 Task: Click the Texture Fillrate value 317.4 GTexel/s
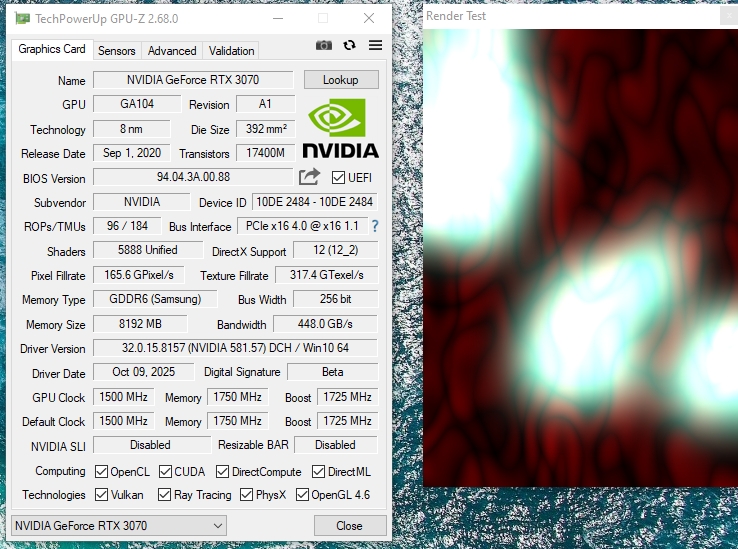pyautogui.click(x=327, y=275)
